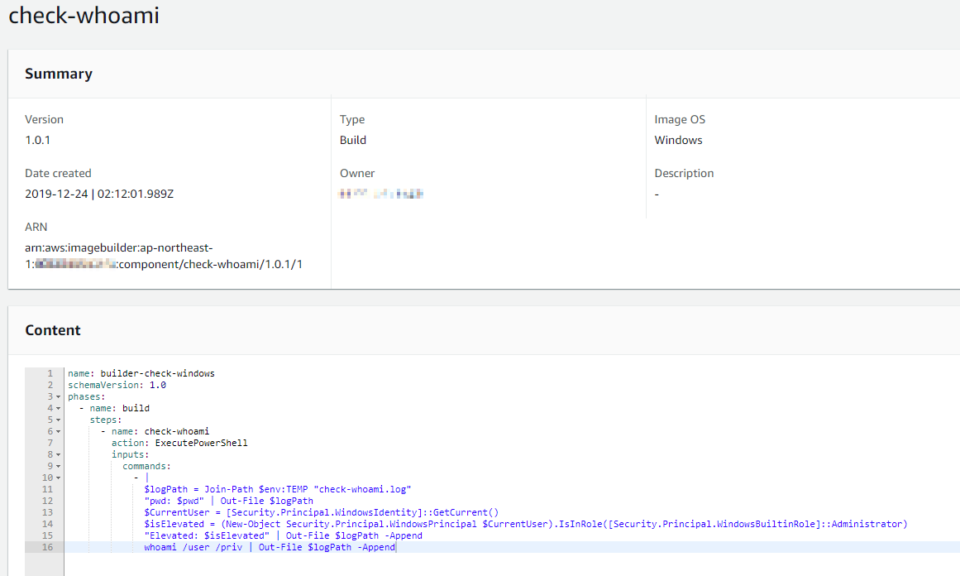Click the $logPath Join-Path code line
The image size is (960, 576).
277,489
